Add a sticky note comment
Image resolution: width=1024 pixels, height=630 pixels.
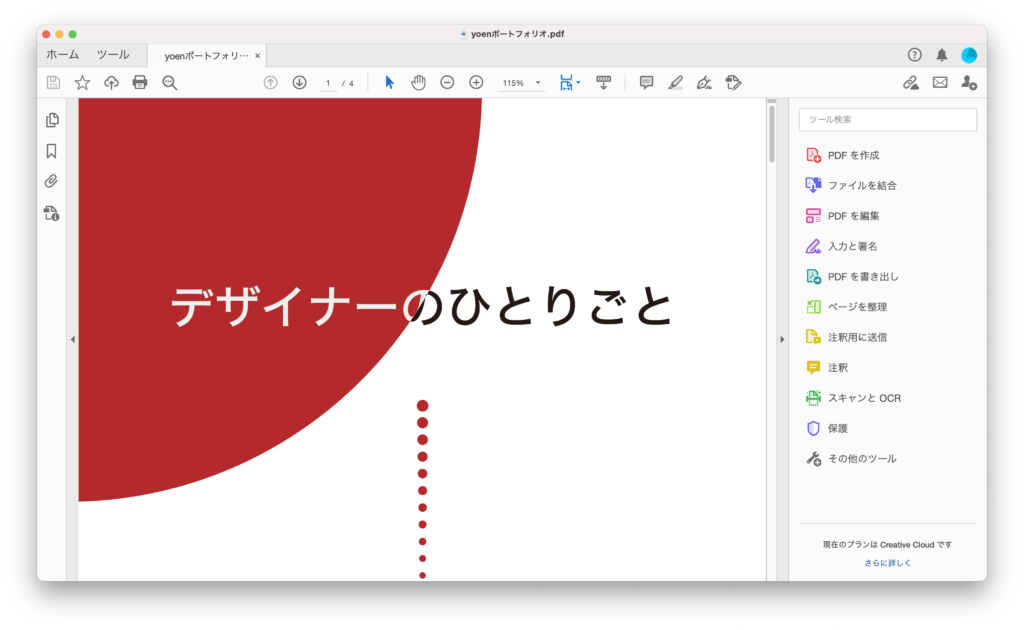[646, 82]
